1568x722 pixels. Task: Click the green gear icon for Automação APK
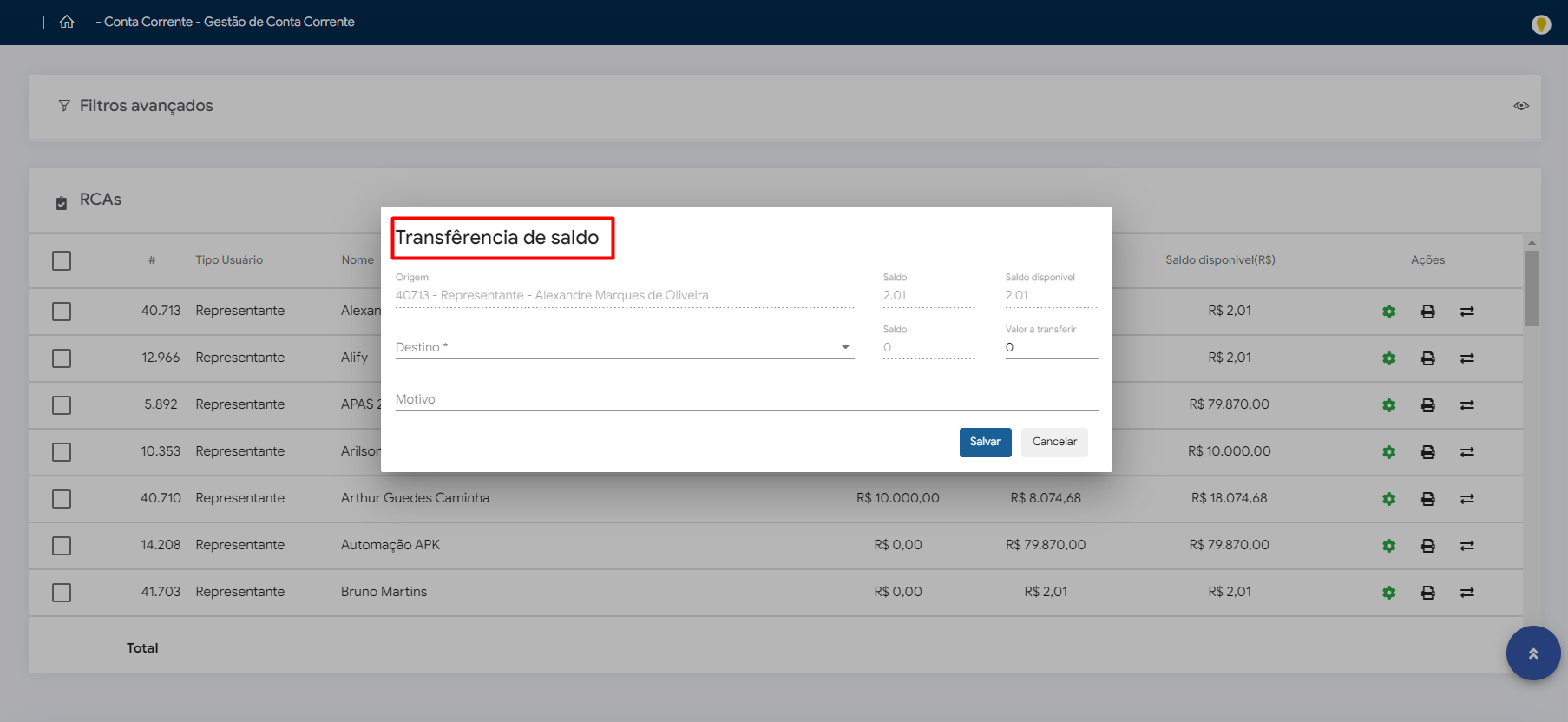[1388, 546]
